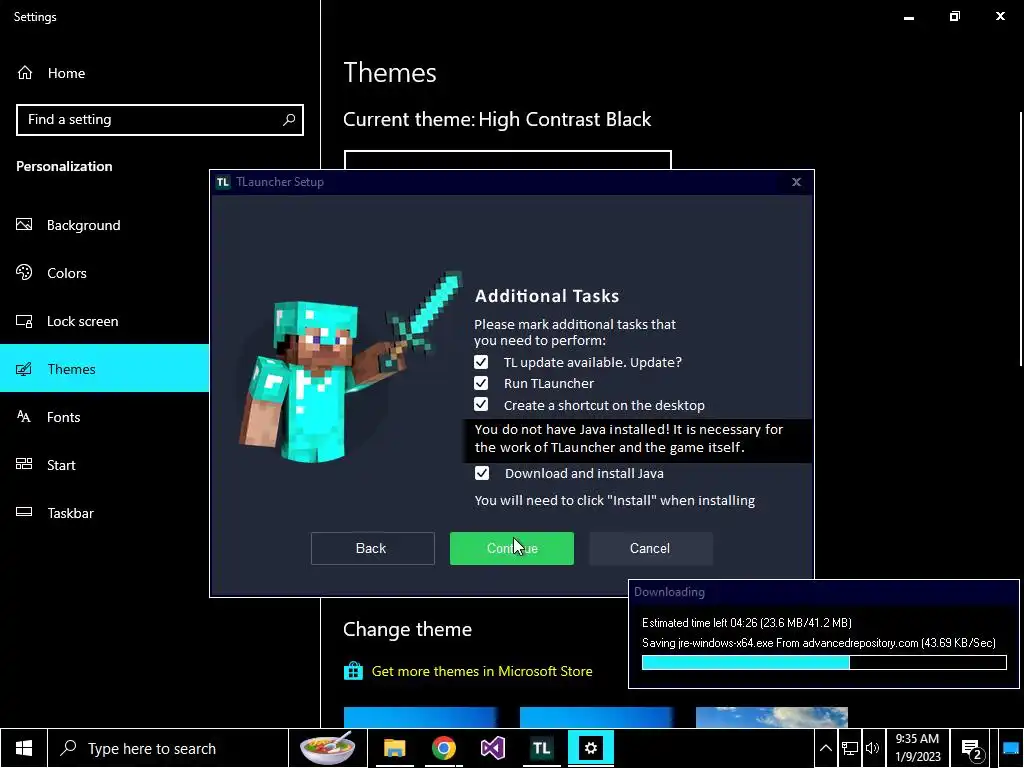Open Visual Studio from the taskbar
Image resolution: width=1024 pixels, height=768 pixels.
(x=492, y=748)
